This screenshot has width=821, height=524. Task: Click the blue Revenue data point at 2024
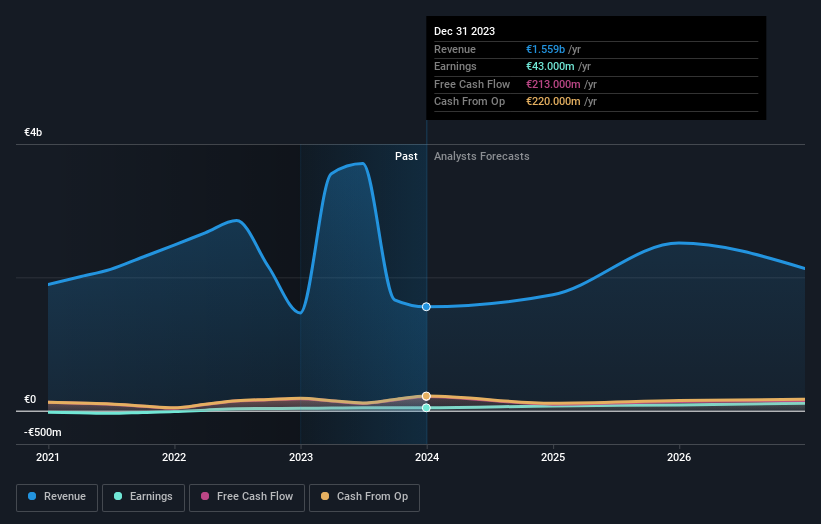[x=426, y=307]
